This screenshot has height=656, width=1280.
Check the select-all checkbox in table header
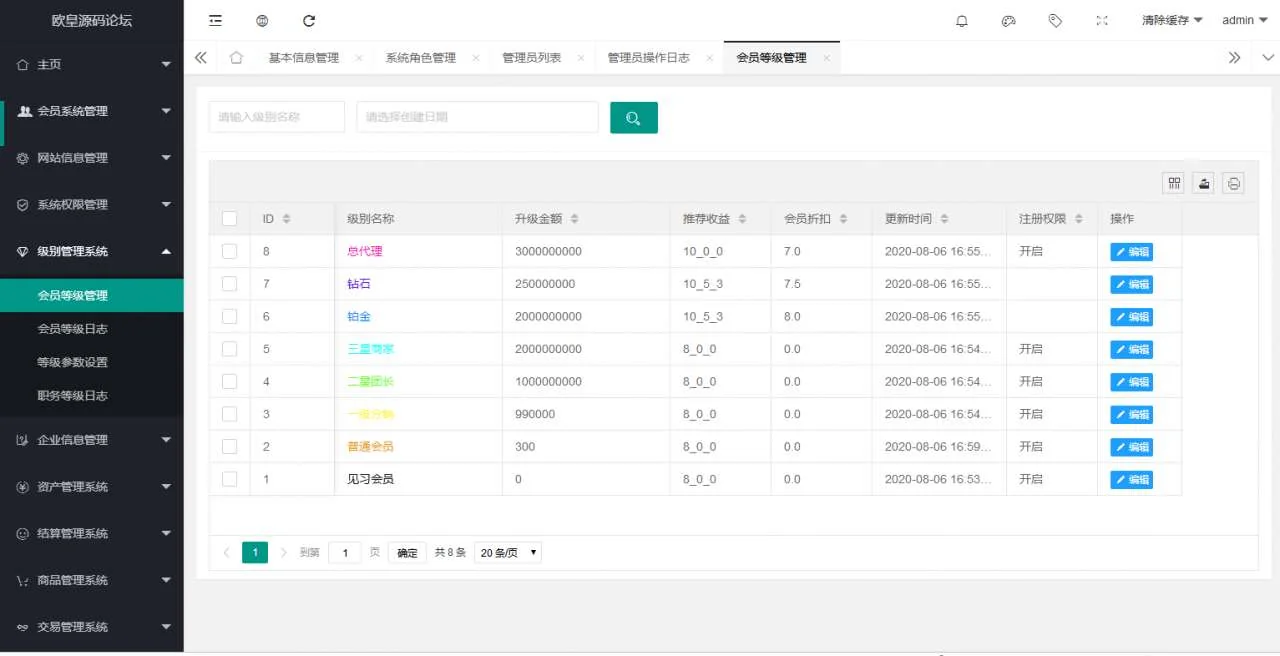pos(230,219)
